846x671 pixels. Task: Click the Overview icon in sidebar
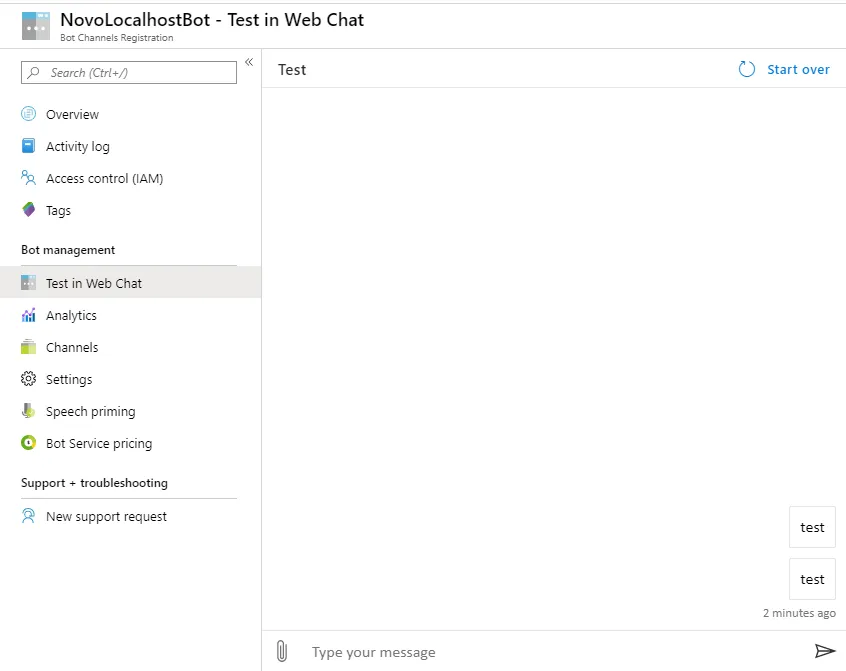click(28, 114)
